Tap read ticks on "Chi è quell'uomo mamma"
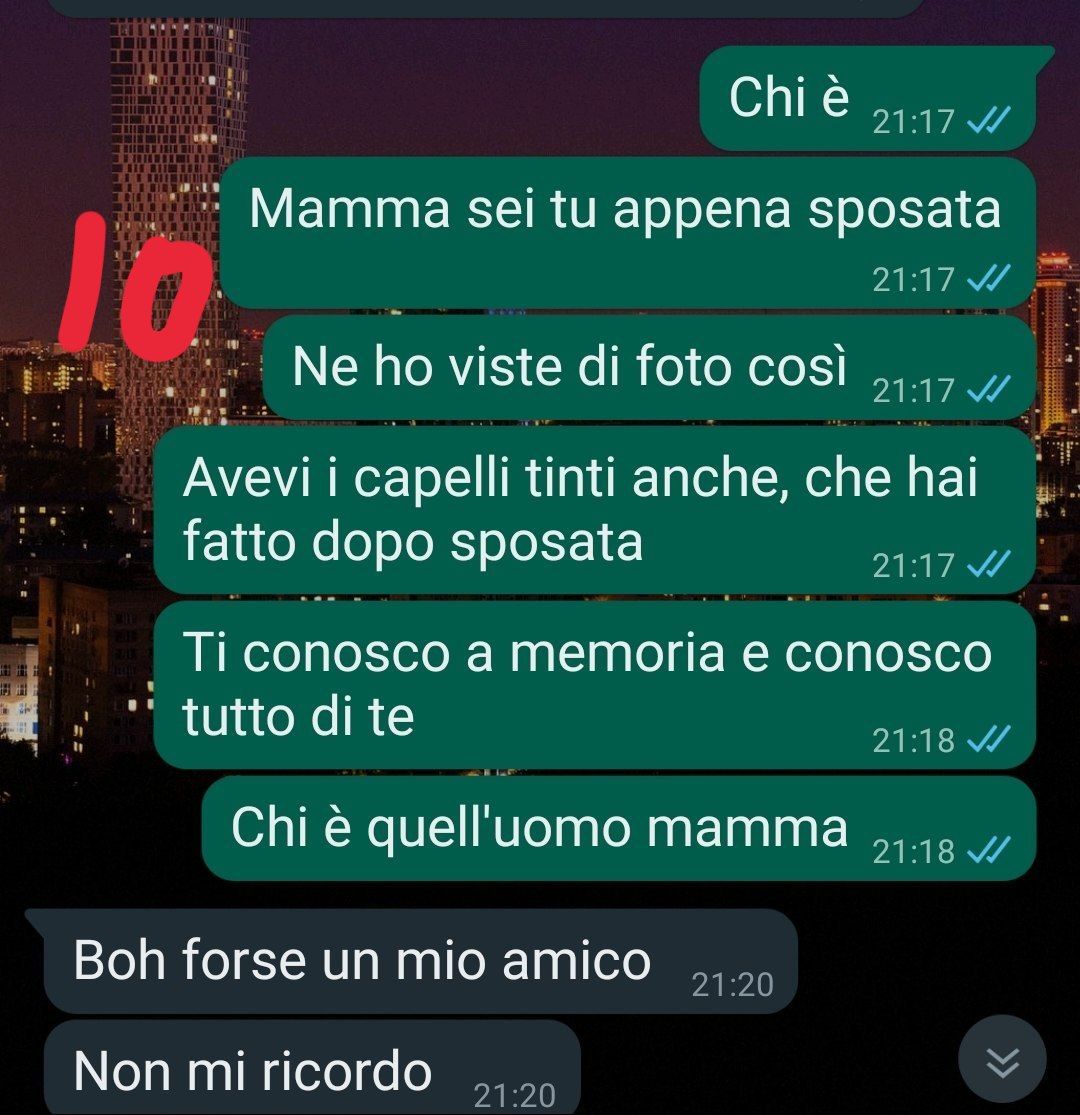This screenshot has height=1115, width=1080. pyautogui.click(x=989, y=850)
